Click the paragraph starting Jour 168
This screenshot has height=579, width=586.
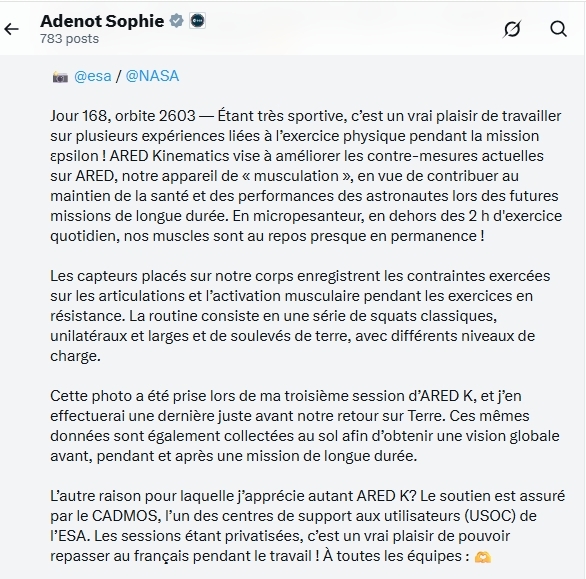[x=306, y=176]
